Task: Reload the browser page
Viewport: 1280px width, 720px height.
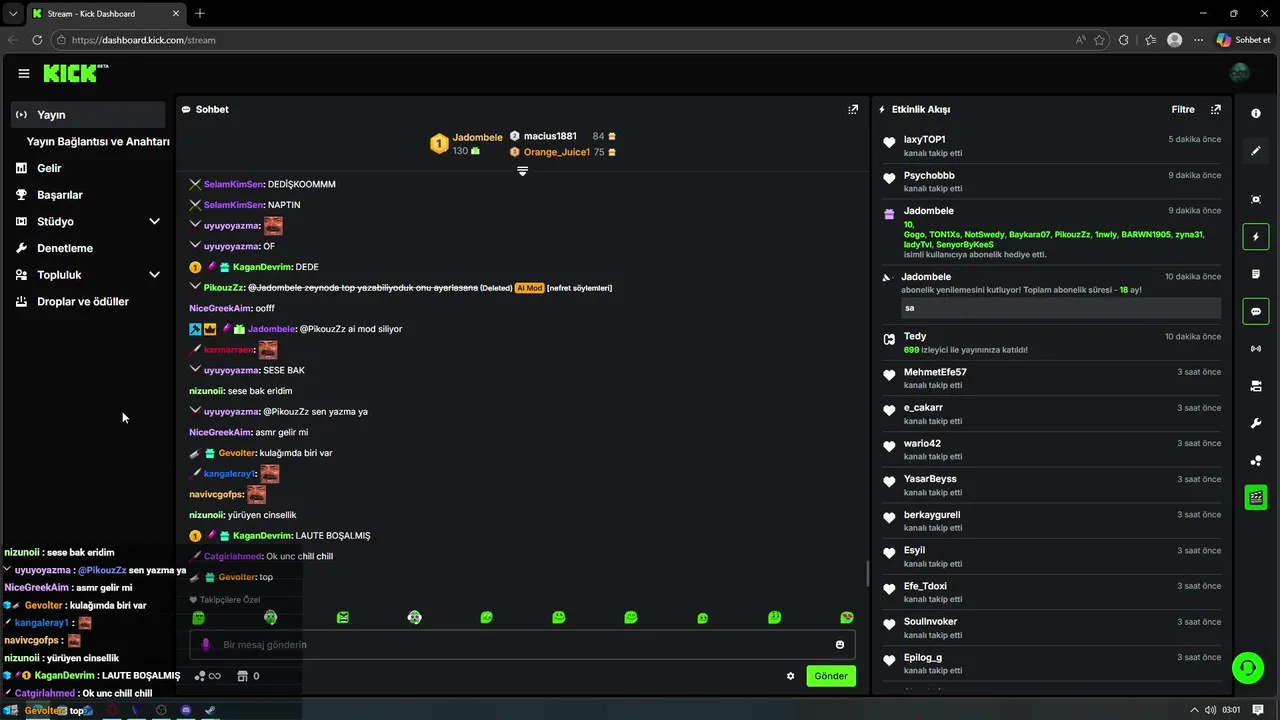Action: click(37, 40)
